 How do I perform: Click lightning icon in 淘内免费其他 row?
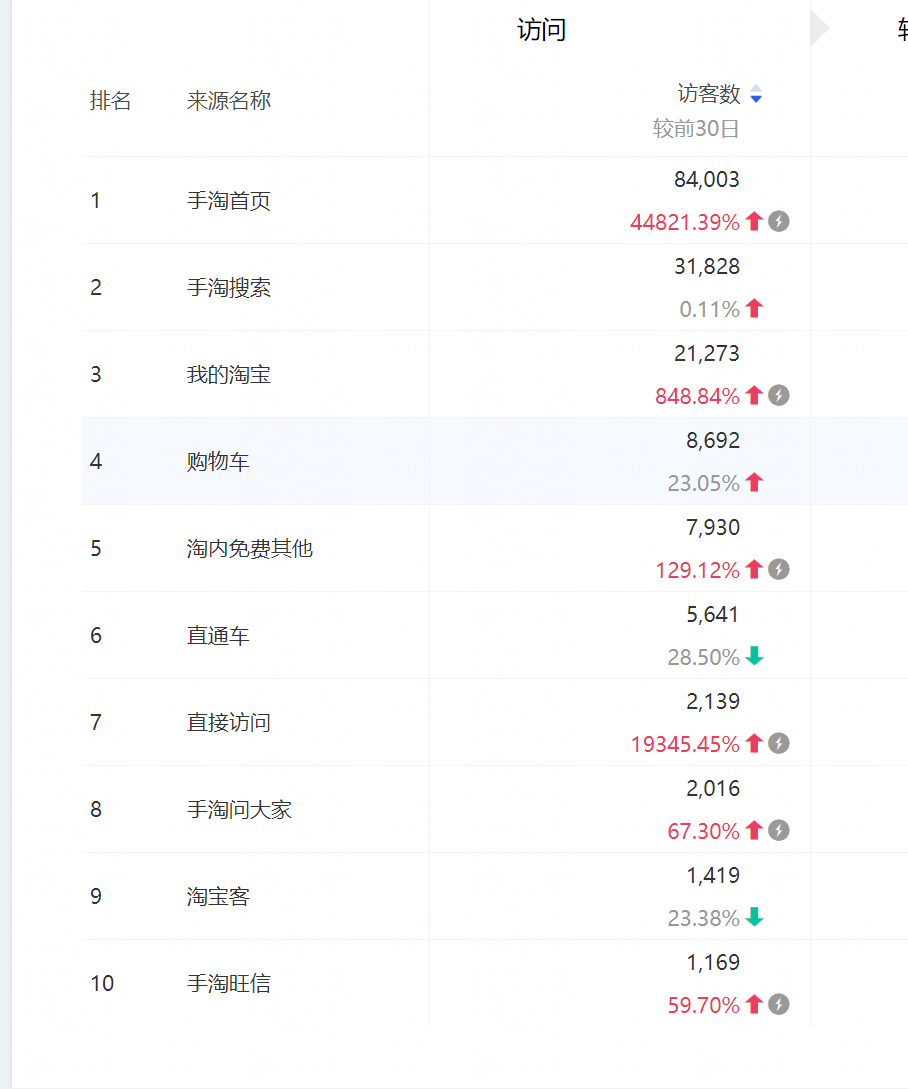click(x=779, y=570)
